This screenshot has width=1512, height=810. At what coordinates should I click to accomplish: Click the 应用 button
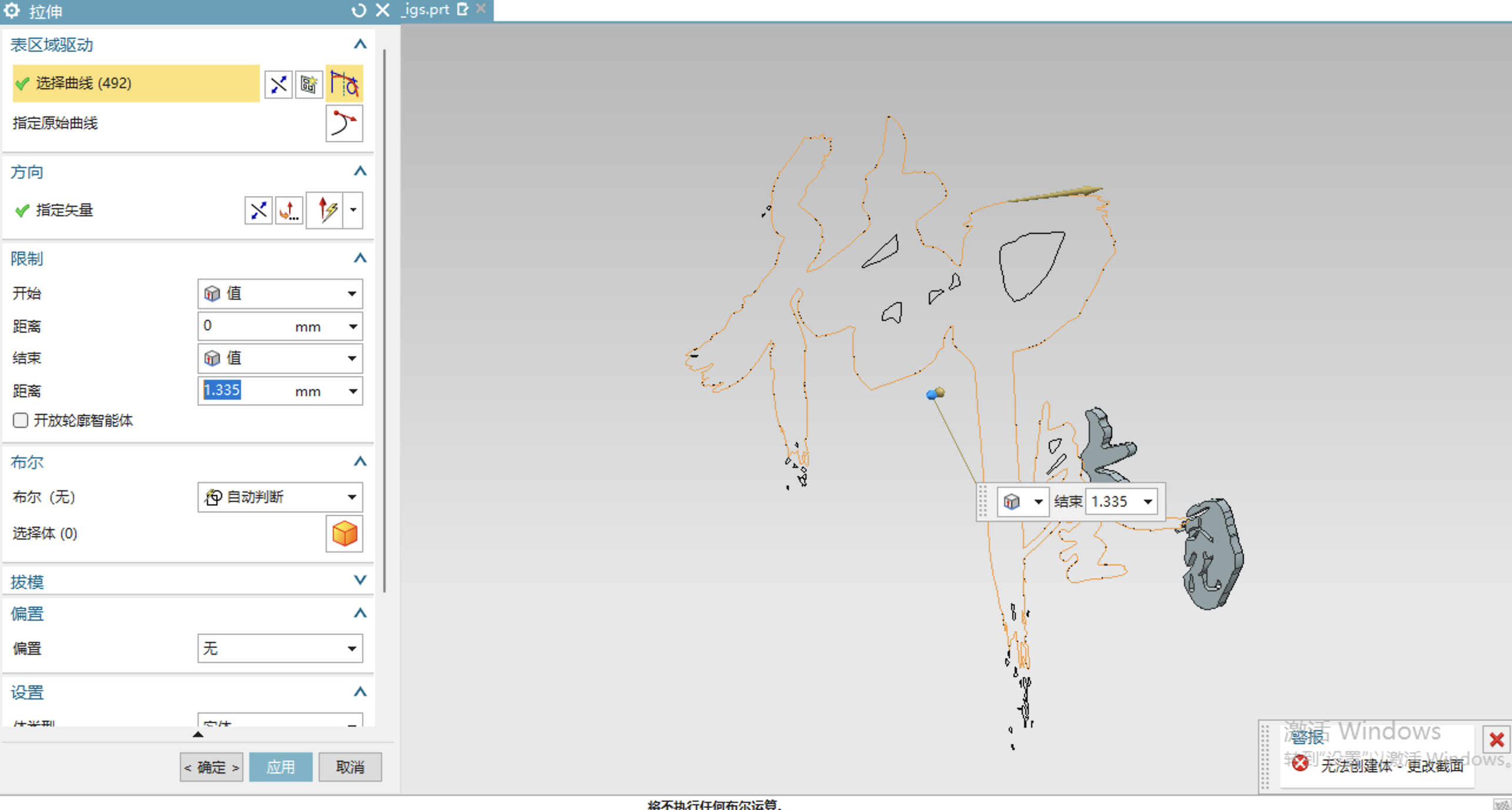pos(280,767)
